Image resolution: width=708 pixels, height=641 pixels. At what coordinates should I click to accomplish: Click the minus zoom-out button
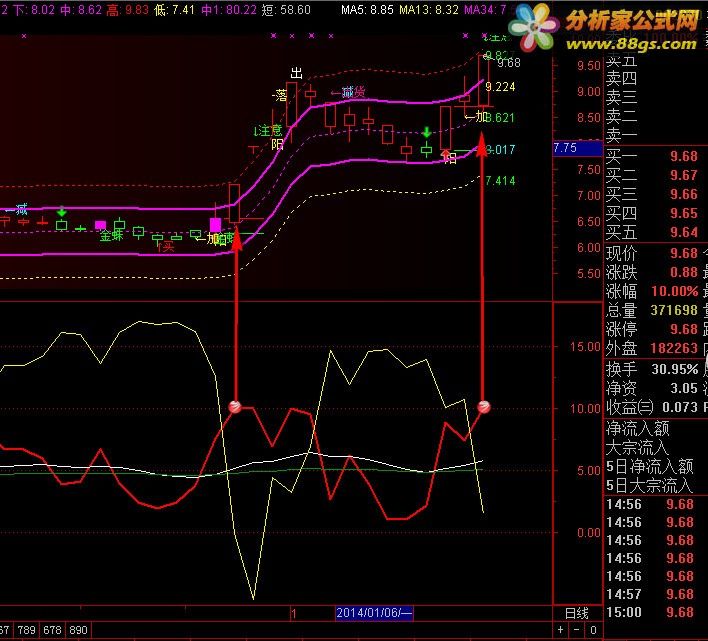[577, 630]
